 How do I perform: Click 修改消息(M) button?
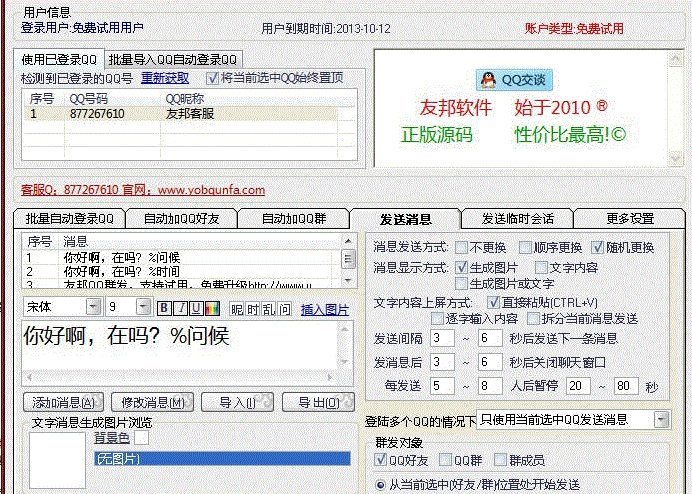(152, 402)
